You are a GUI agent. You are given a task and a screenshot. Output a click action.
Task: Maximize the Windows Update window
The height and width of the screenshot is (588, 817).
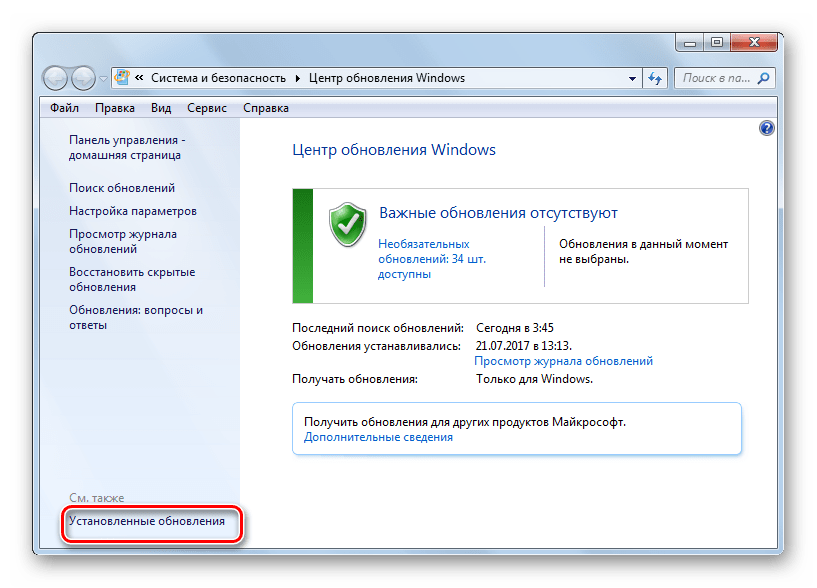[x=717, y=43]
